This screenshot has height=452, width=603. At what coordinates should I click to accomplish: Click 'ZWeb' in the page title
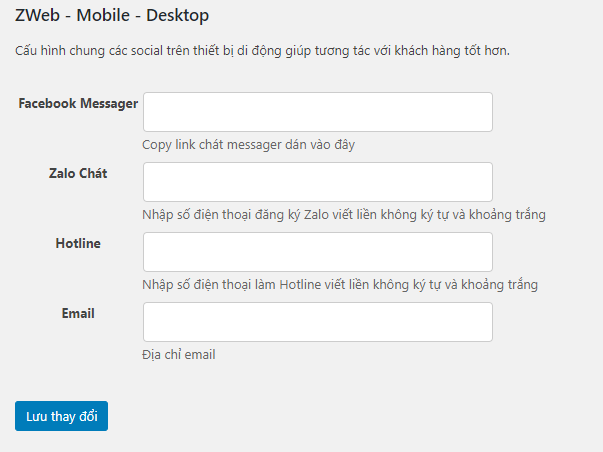coord(37,15)
